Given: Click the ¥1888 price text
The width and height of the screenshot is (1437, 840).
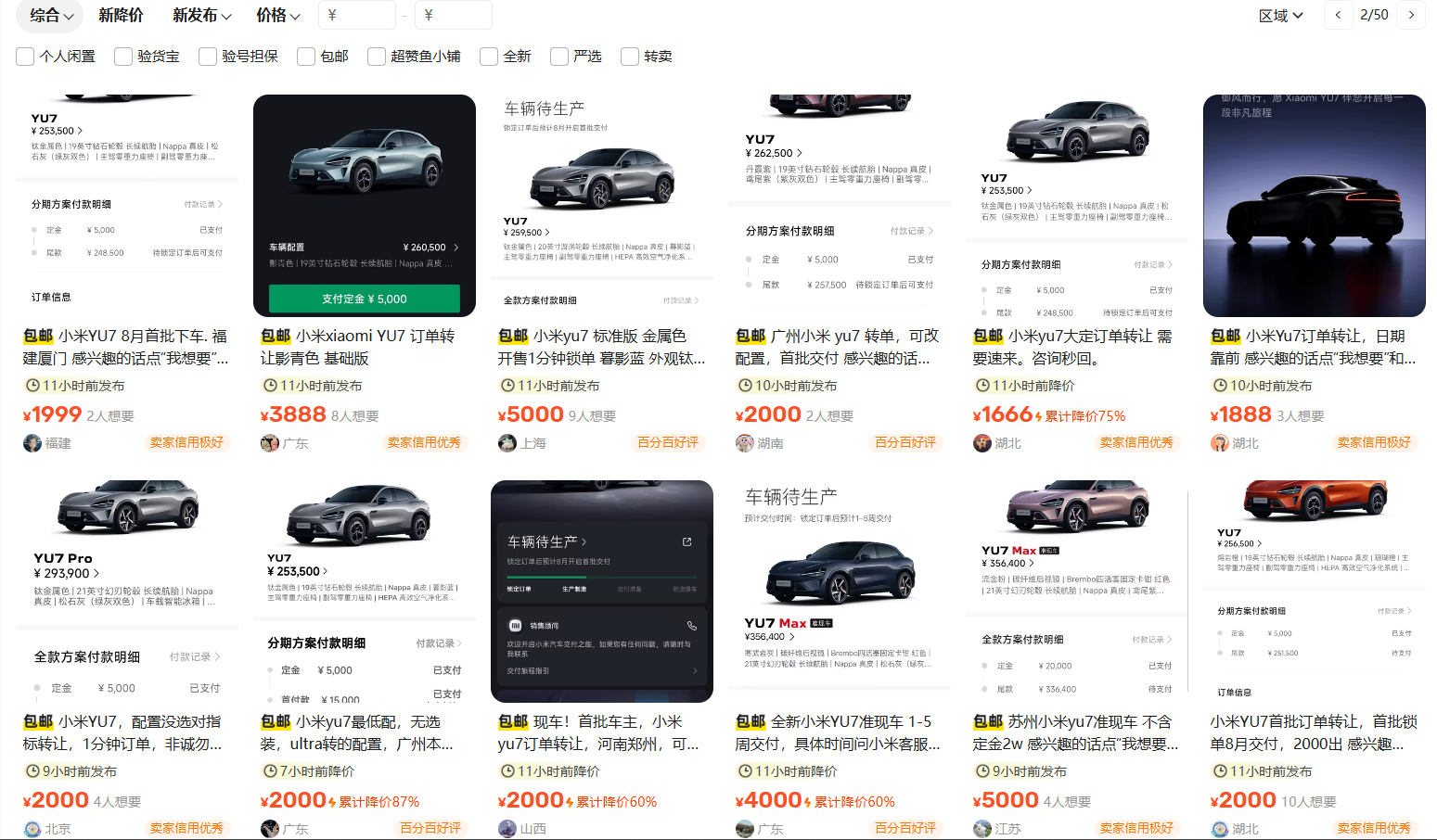Looking at the screenshot, I should coord(1241,414).
